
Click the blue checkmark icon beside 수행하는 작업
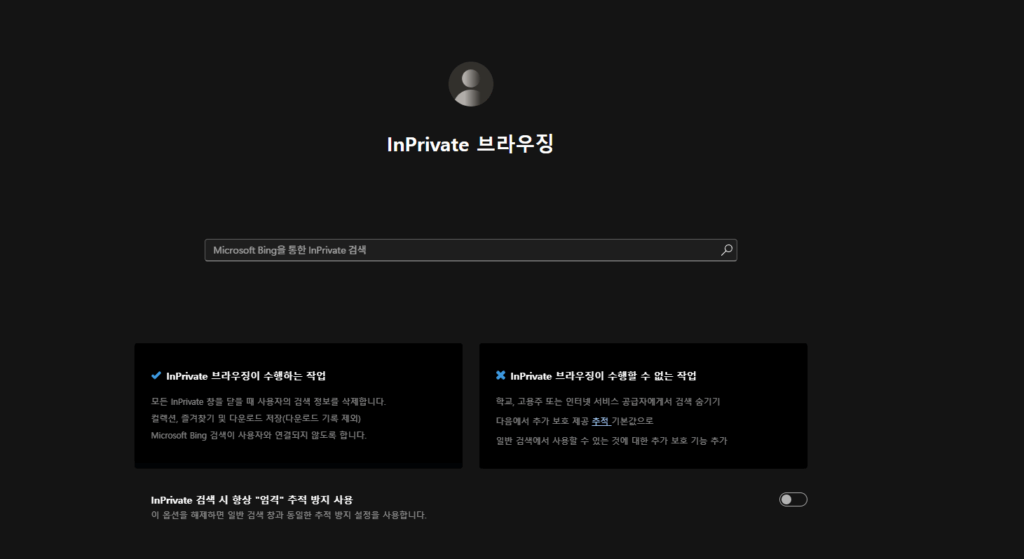156,375
